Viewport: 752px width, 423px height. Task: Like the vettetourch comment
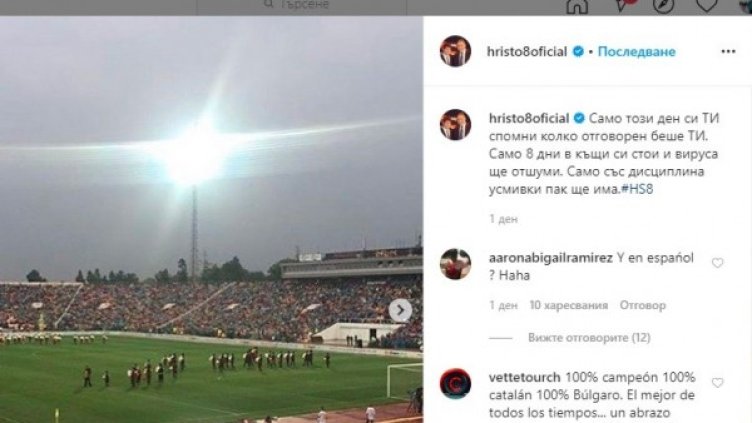[x=717, y=383]
